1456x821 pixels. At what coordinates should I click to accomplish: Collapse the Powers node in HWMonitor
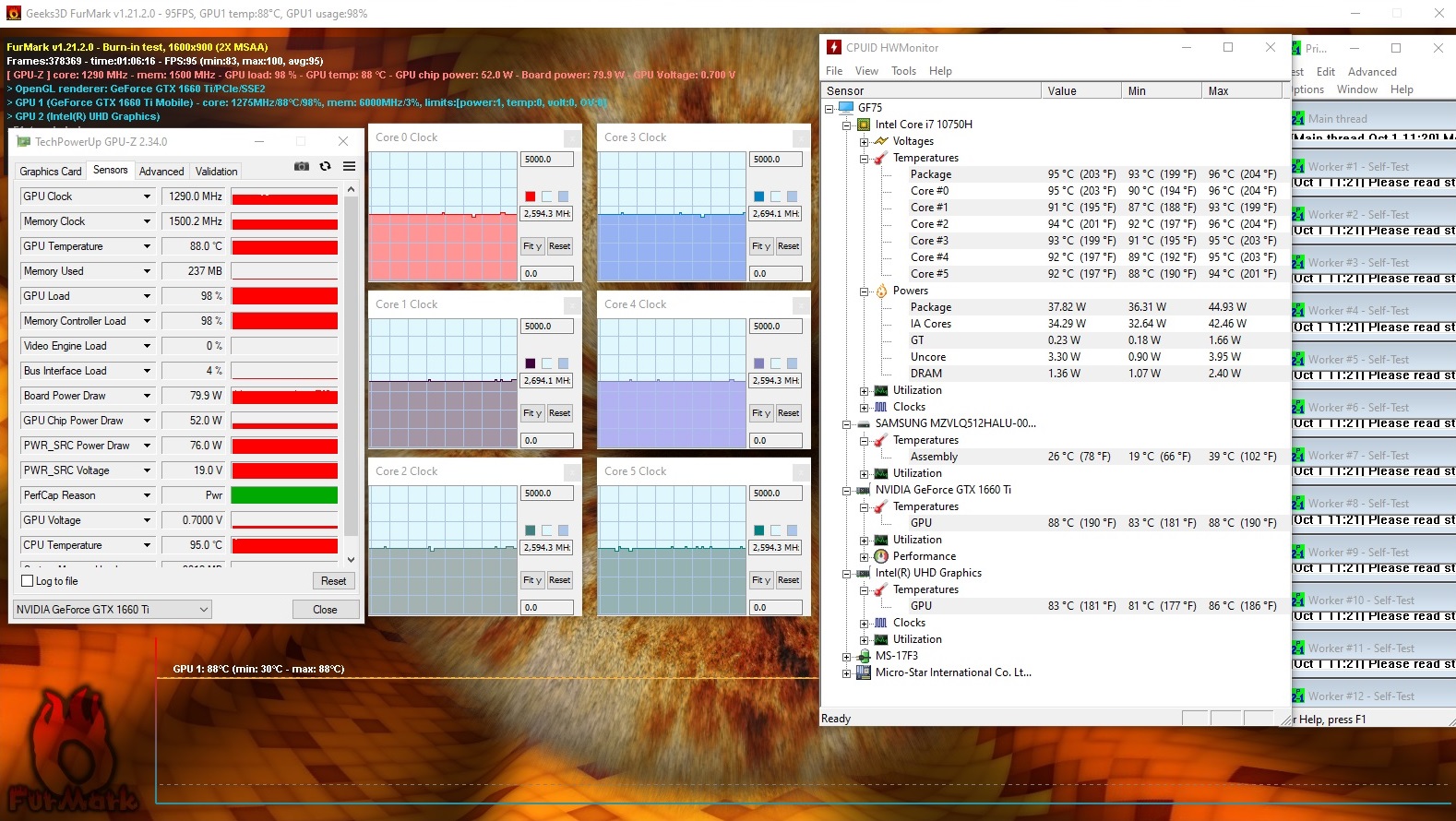[864, 292]
